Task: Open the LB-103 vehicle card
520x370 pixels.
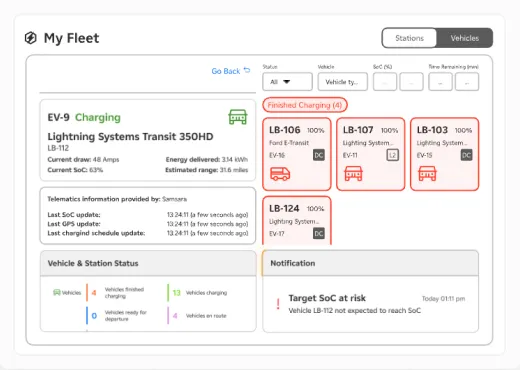Action: click(445, 154)
